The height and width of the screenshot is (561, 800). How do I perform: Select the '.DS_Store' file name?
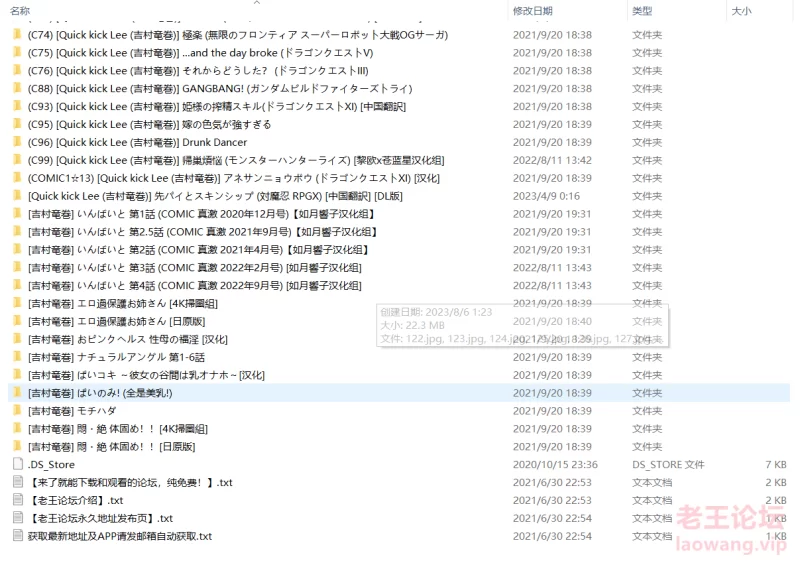tap(51, 465)
